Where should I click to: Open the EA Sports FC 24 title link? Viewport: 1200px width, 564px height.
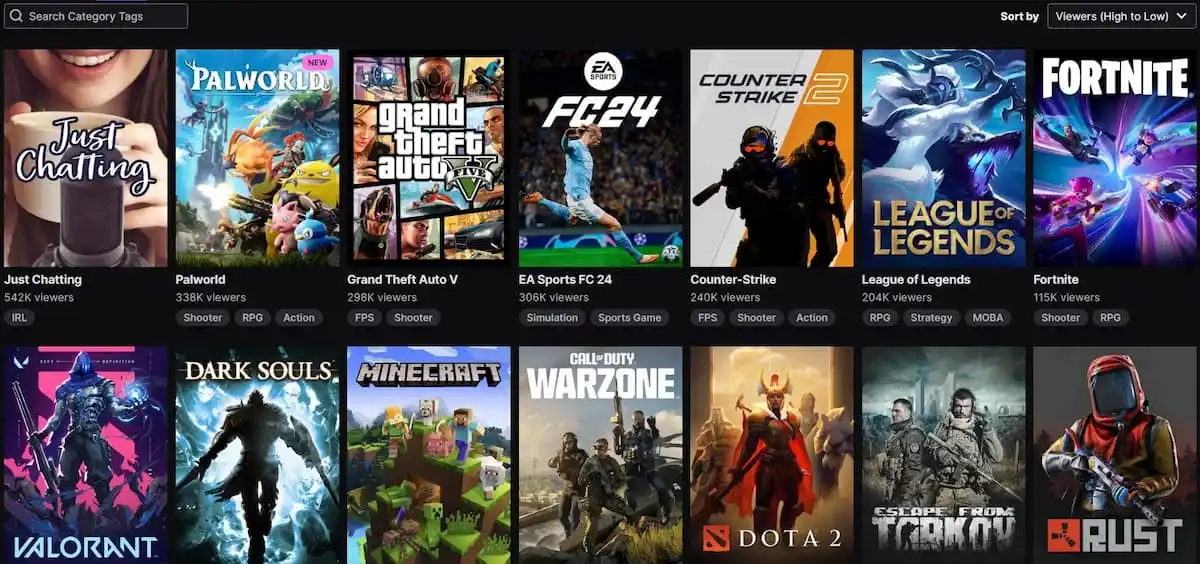click(565, 280)
